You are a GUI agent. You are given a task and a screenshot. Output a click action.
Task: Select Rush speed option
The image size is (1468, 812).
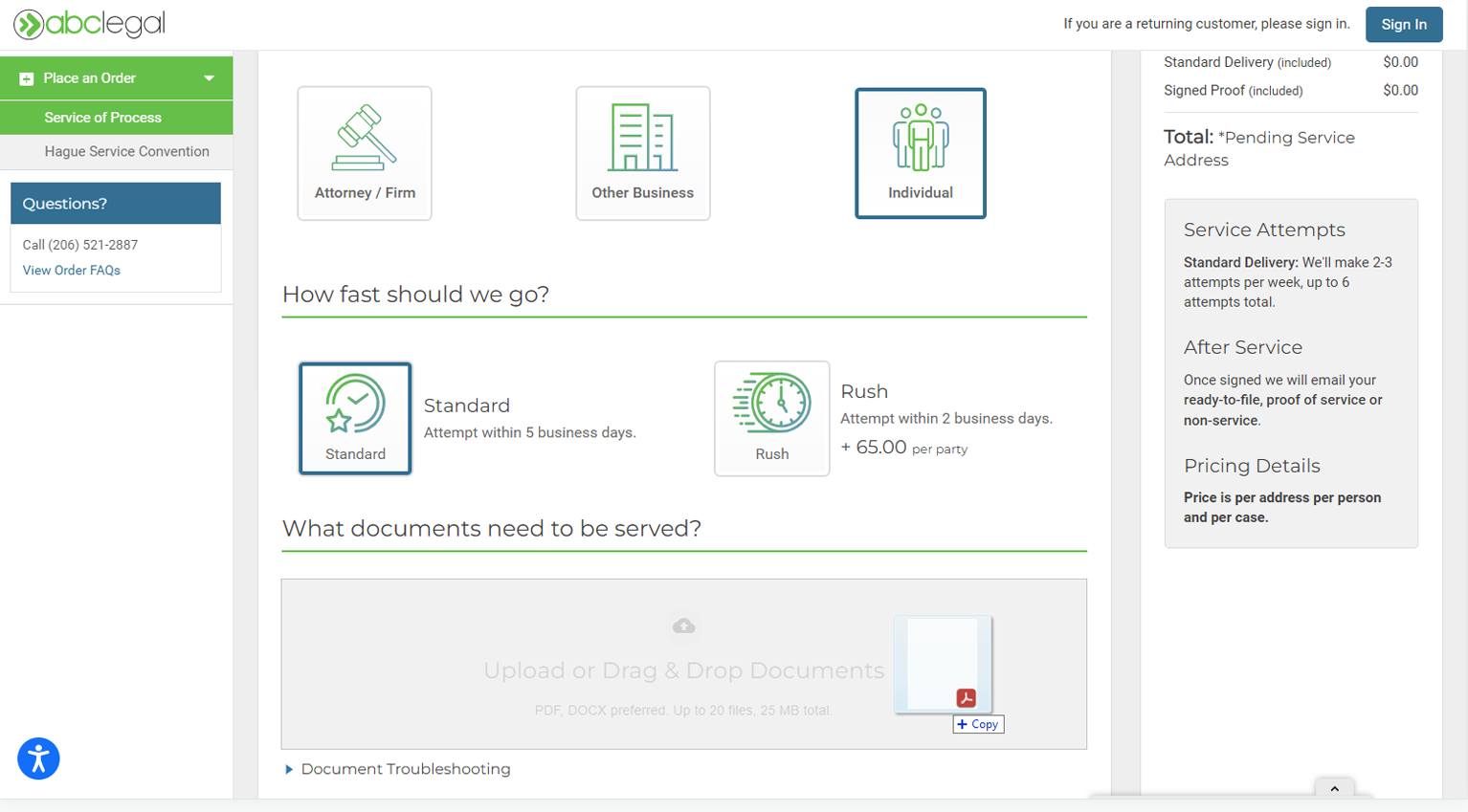coord(771,418)
